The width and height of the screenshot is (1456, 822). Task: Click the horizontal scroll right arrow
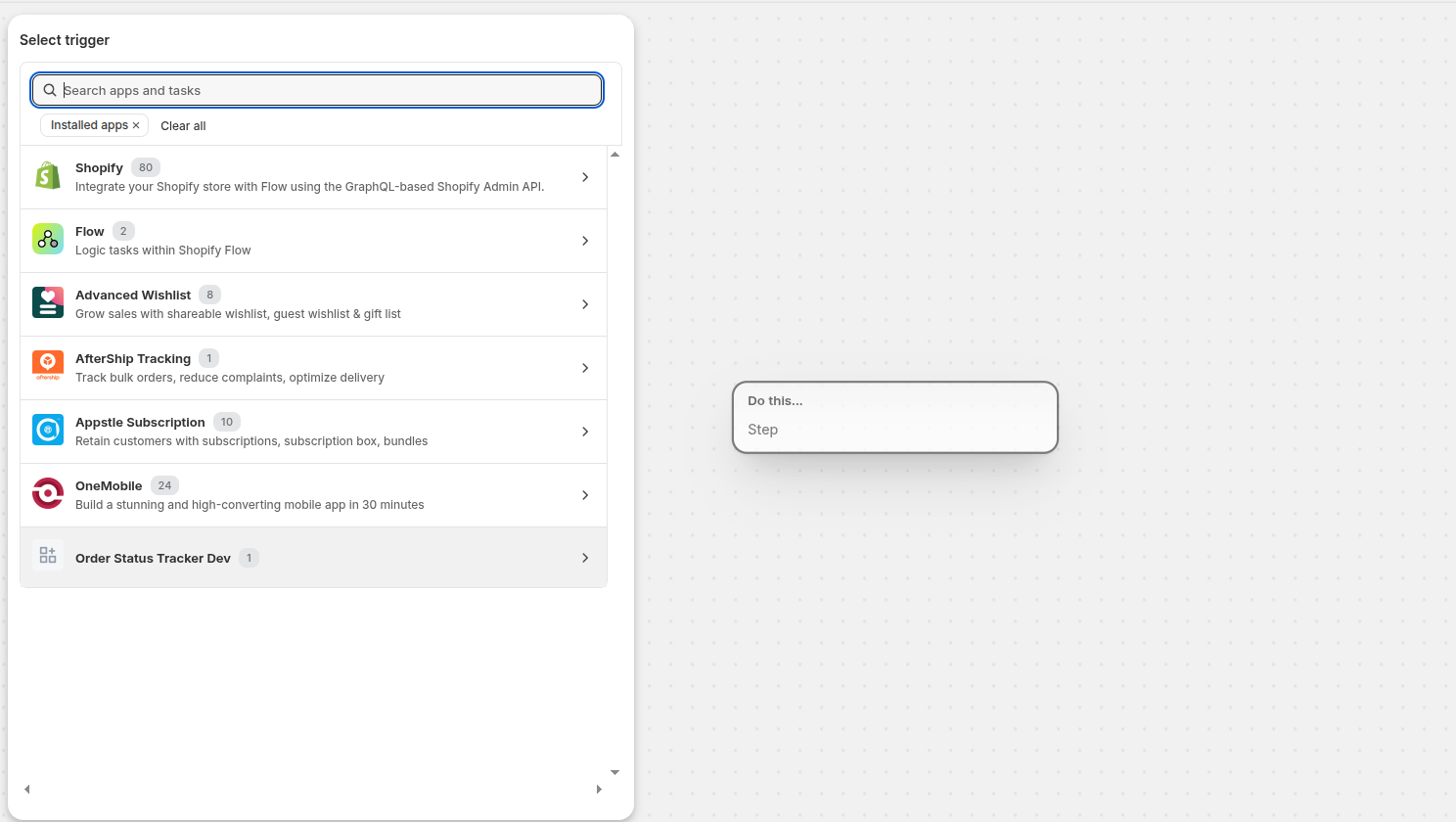point(599,789)
